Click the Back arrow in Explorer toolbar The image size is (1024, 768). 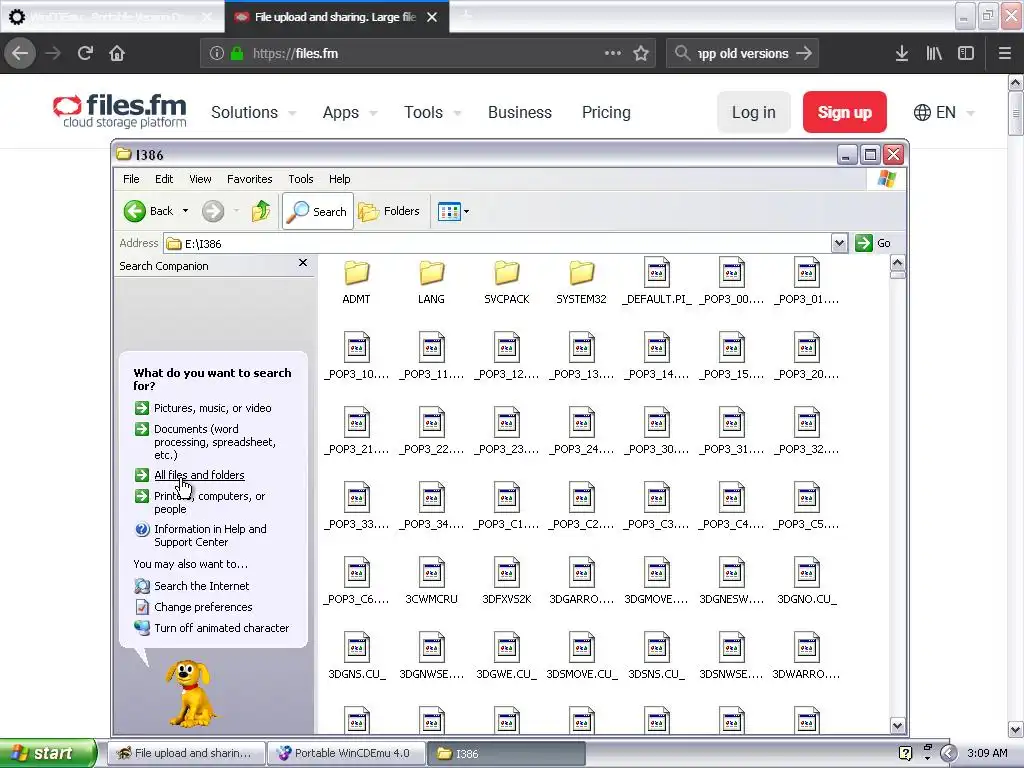click(135, 211)
